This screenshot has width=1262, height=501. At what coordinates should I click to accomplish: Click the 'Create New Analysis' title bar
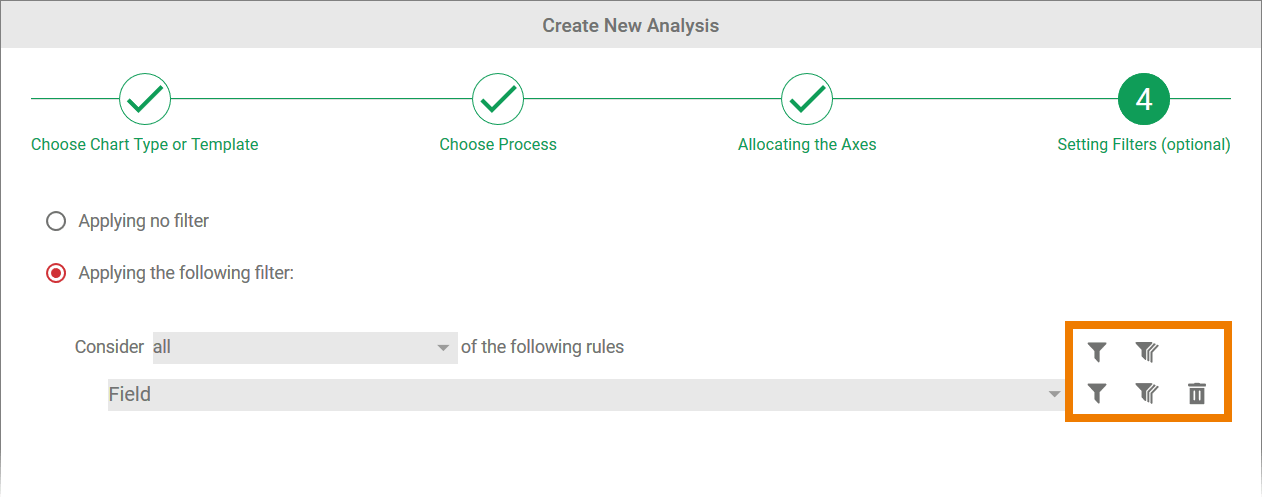coord(630,25)
